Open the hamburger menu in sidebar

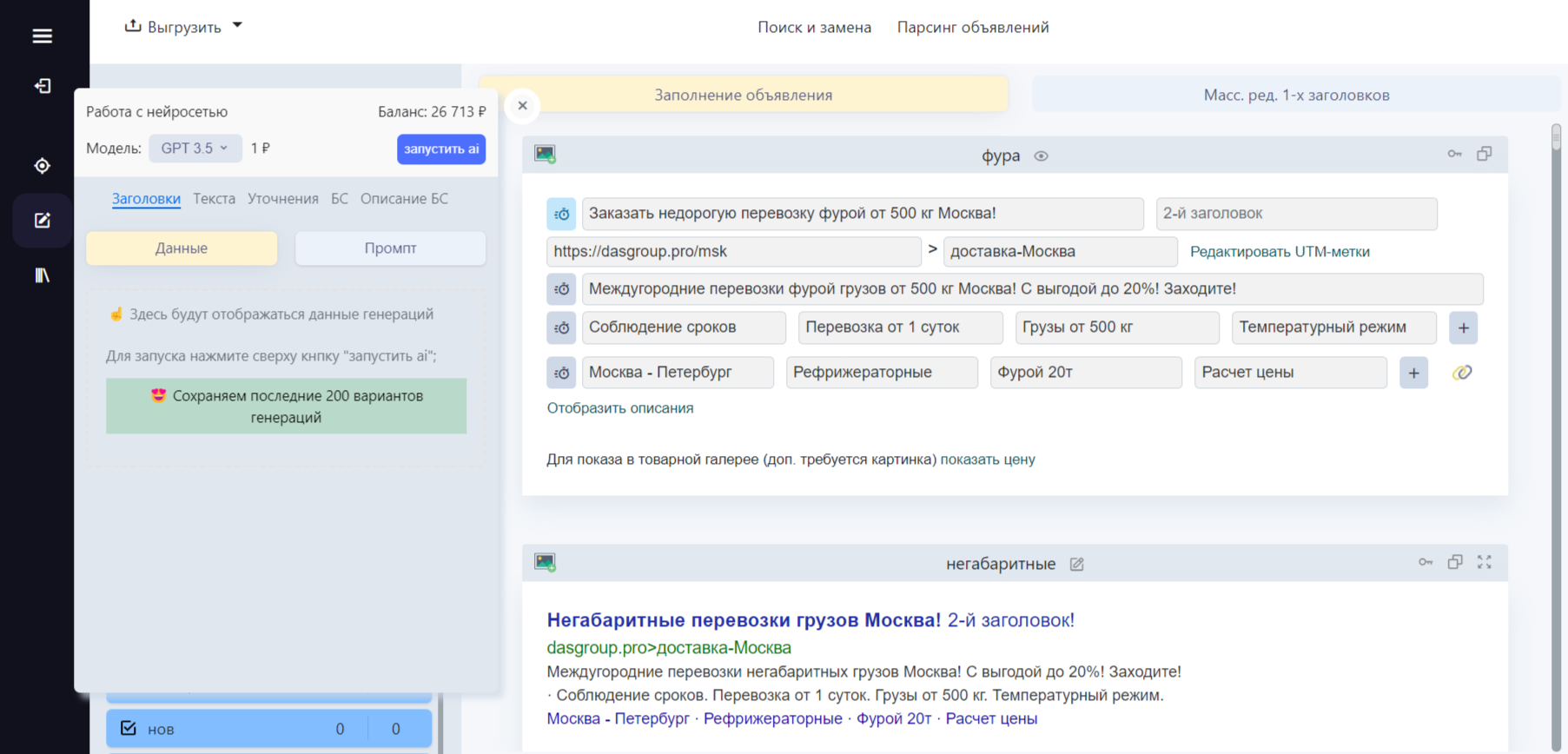click(42, 36)
